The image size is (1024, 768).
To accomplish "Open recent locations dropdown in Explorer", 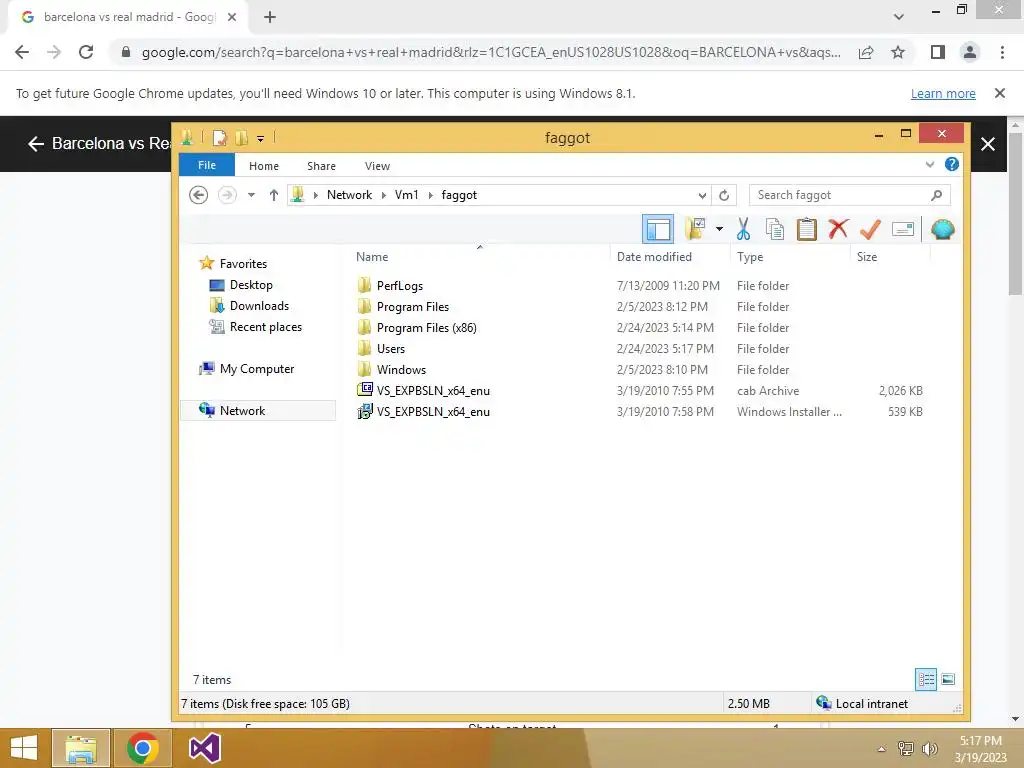I will point(251,195).
